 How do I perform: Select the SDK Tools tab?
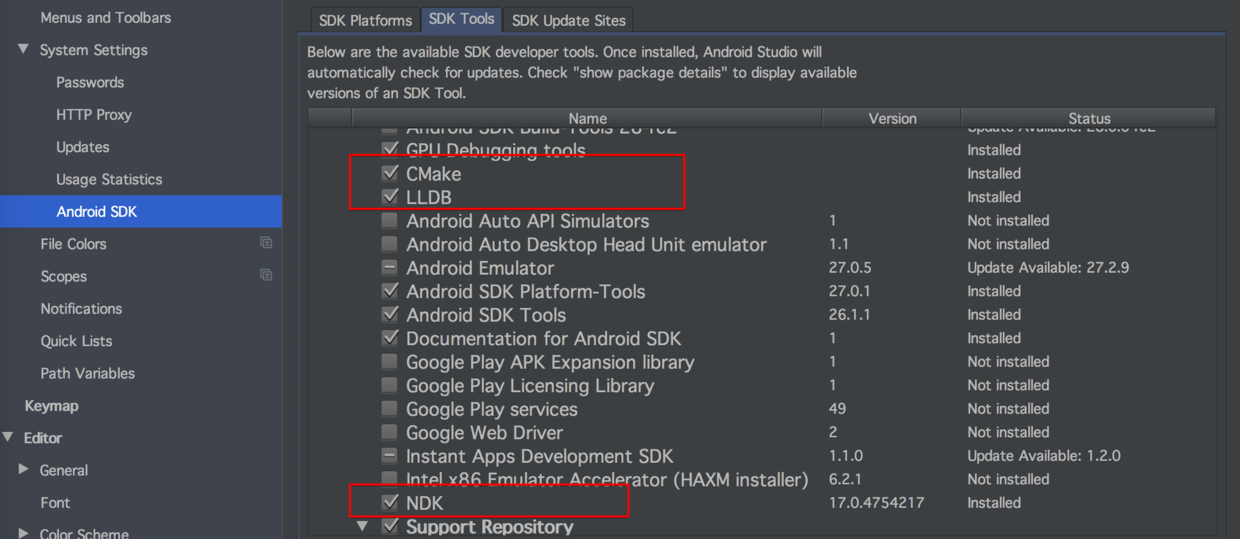coord(461,19)
